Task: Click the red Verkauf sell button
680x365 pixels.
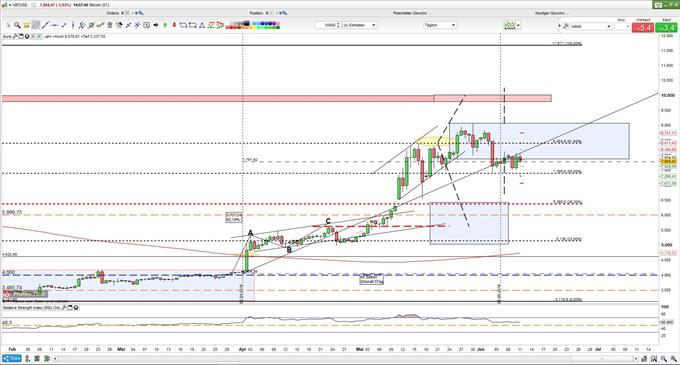Action: [x=643, y=27]
